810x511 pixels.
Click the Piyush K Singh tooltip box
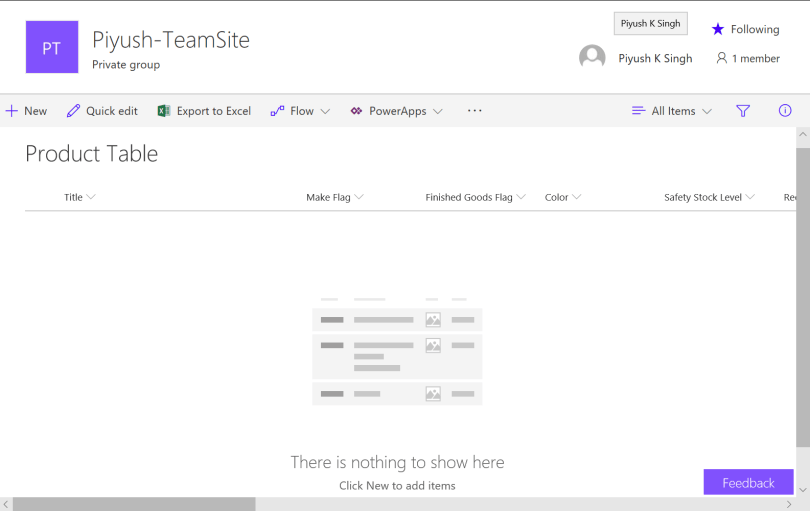[x=650, y=23]
